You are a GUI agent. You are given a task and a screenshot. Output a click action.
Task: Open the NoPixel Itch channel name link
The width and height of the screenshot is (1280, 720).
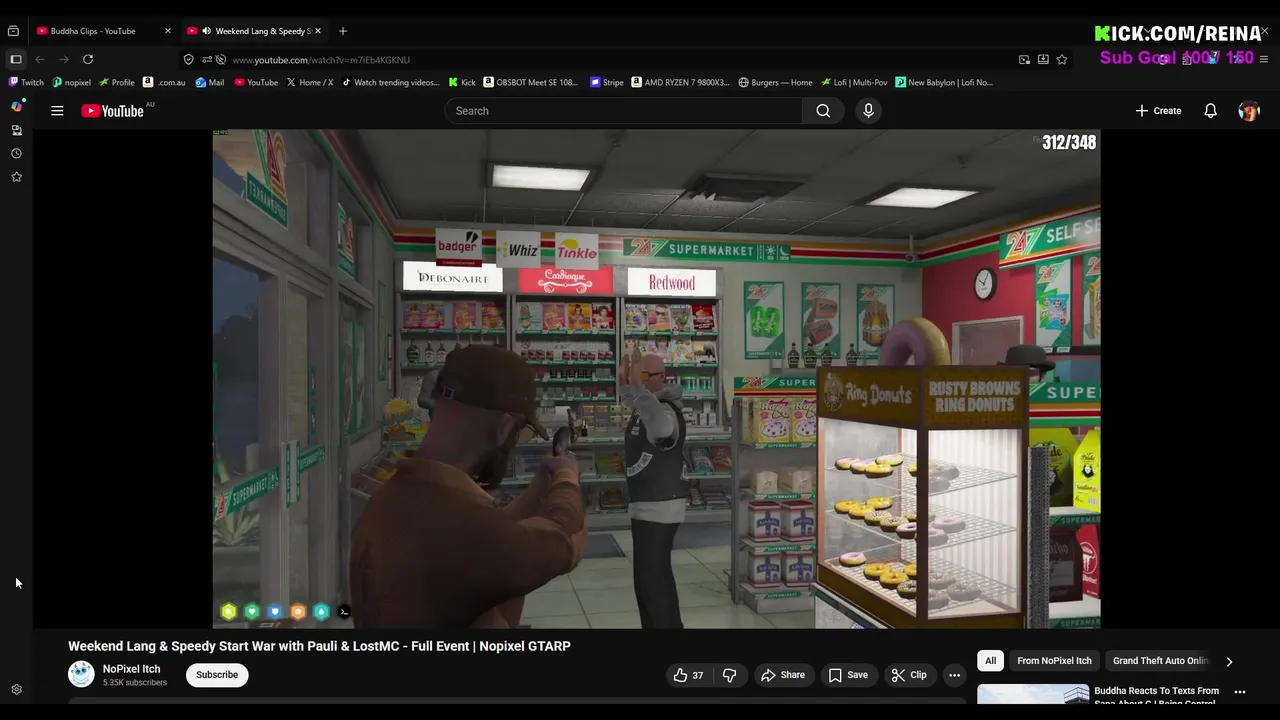point(131,669)
